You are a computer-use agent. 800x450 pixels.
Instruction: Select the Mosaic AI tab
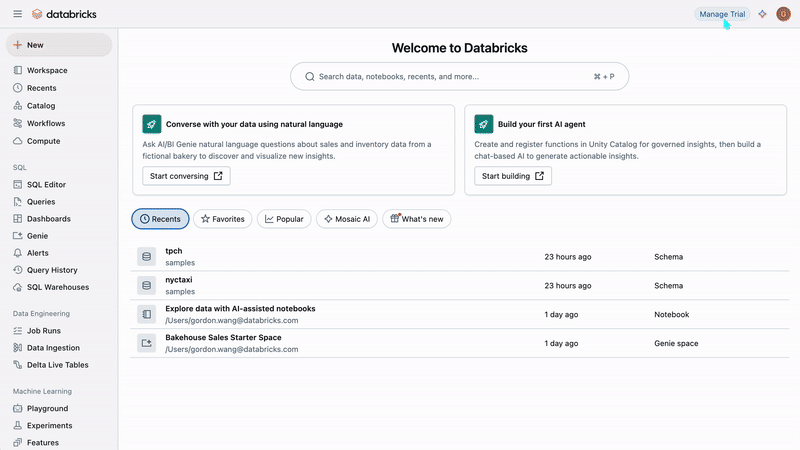(x=347, y=219)
